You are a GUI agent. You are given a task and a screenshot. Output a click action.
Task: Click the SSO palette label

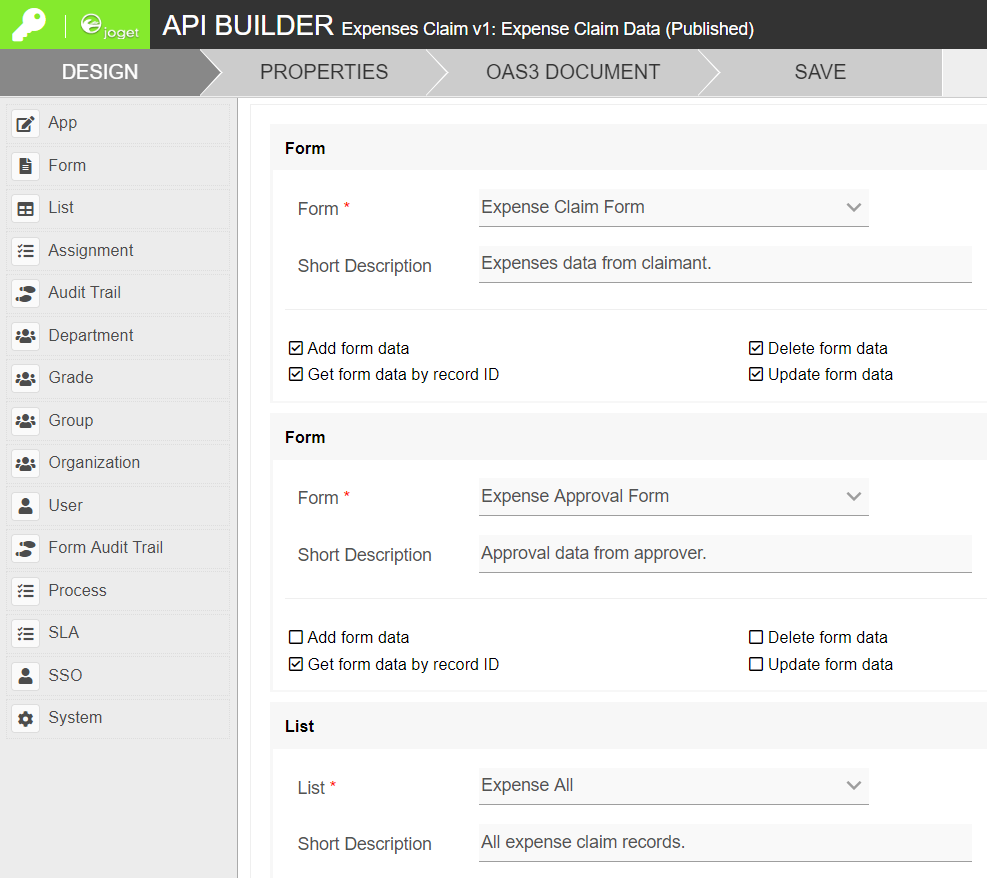pos(65,675)
